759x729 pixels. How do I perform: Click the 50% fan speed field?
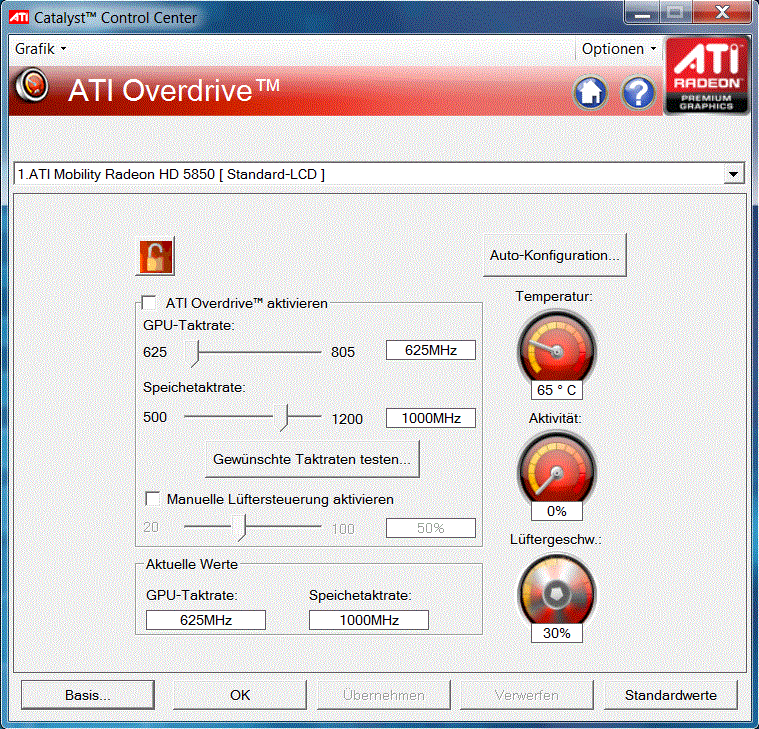(x=431, y=528)
